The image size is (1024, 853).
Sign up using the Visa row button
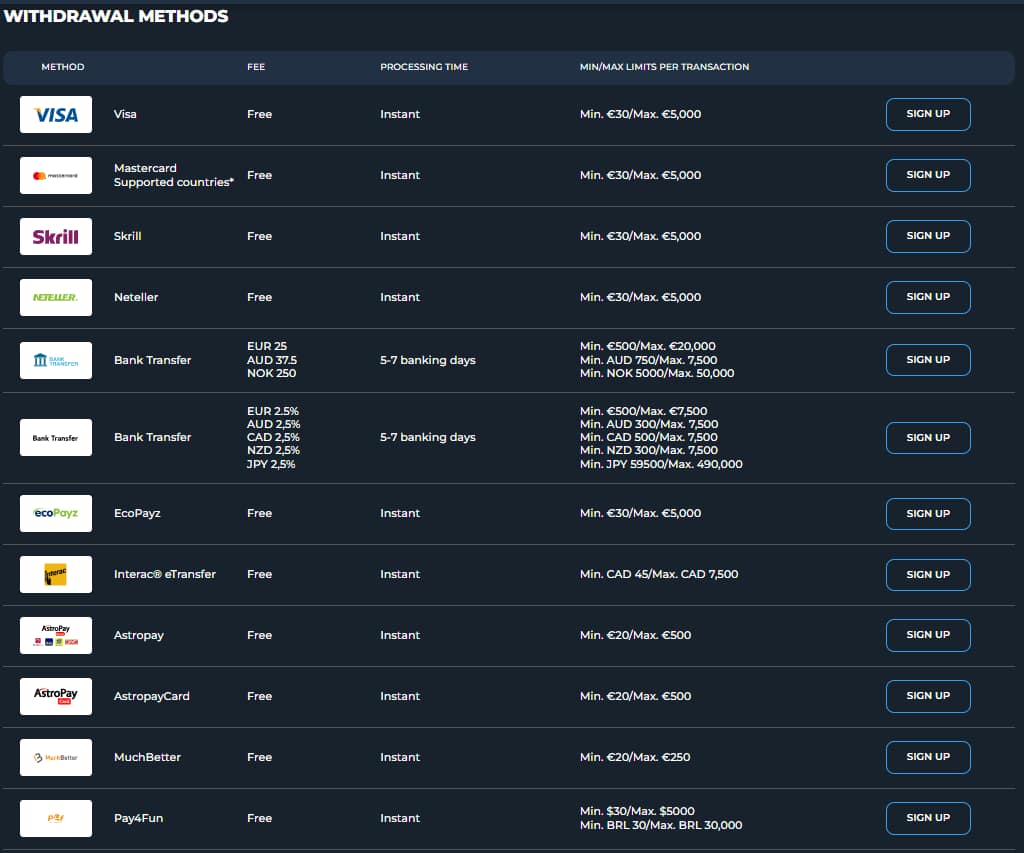point(928,114)
